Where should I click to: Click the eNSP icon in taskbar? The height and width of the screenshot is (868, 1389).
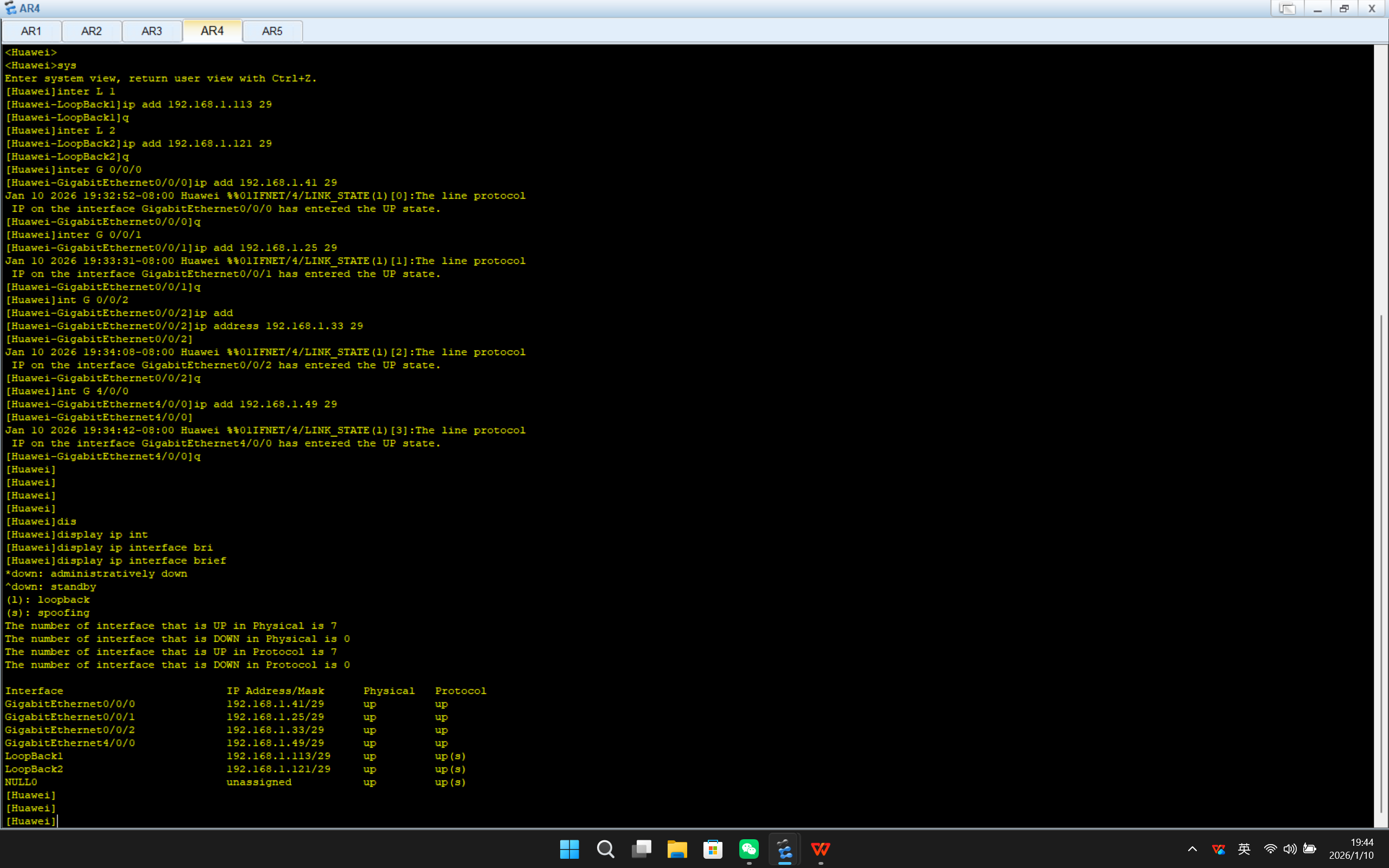(784, 849)
